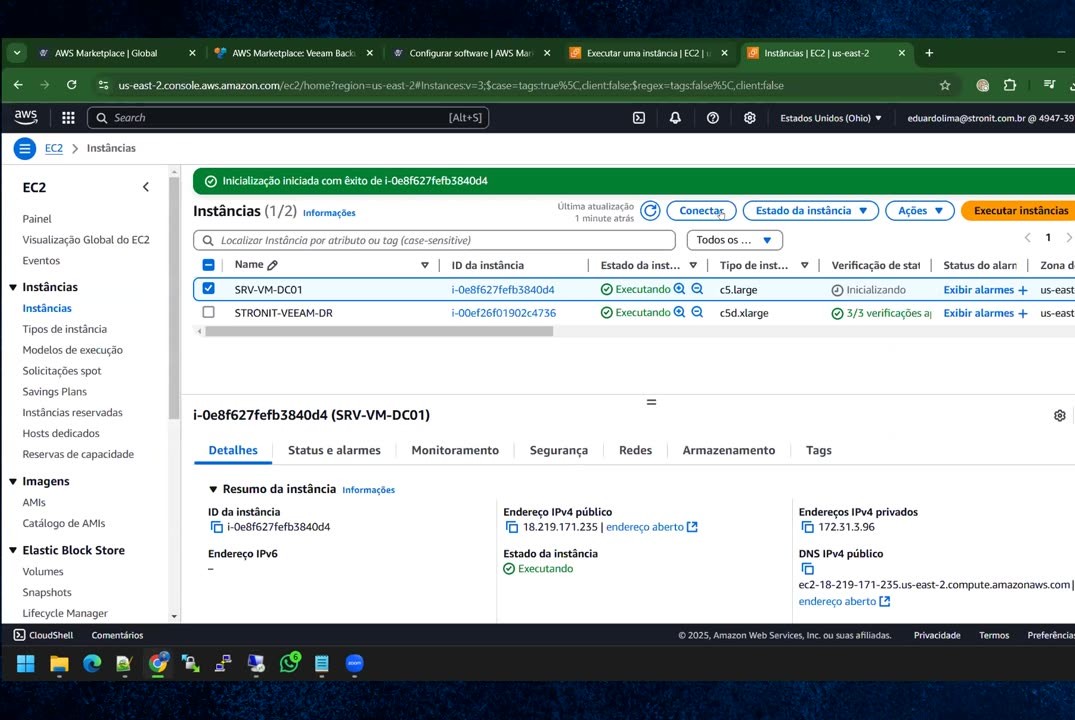Screen dimensions: 1075x720
Task: Collapse the Instâncias sidebar section
Action: coord(13,287)
